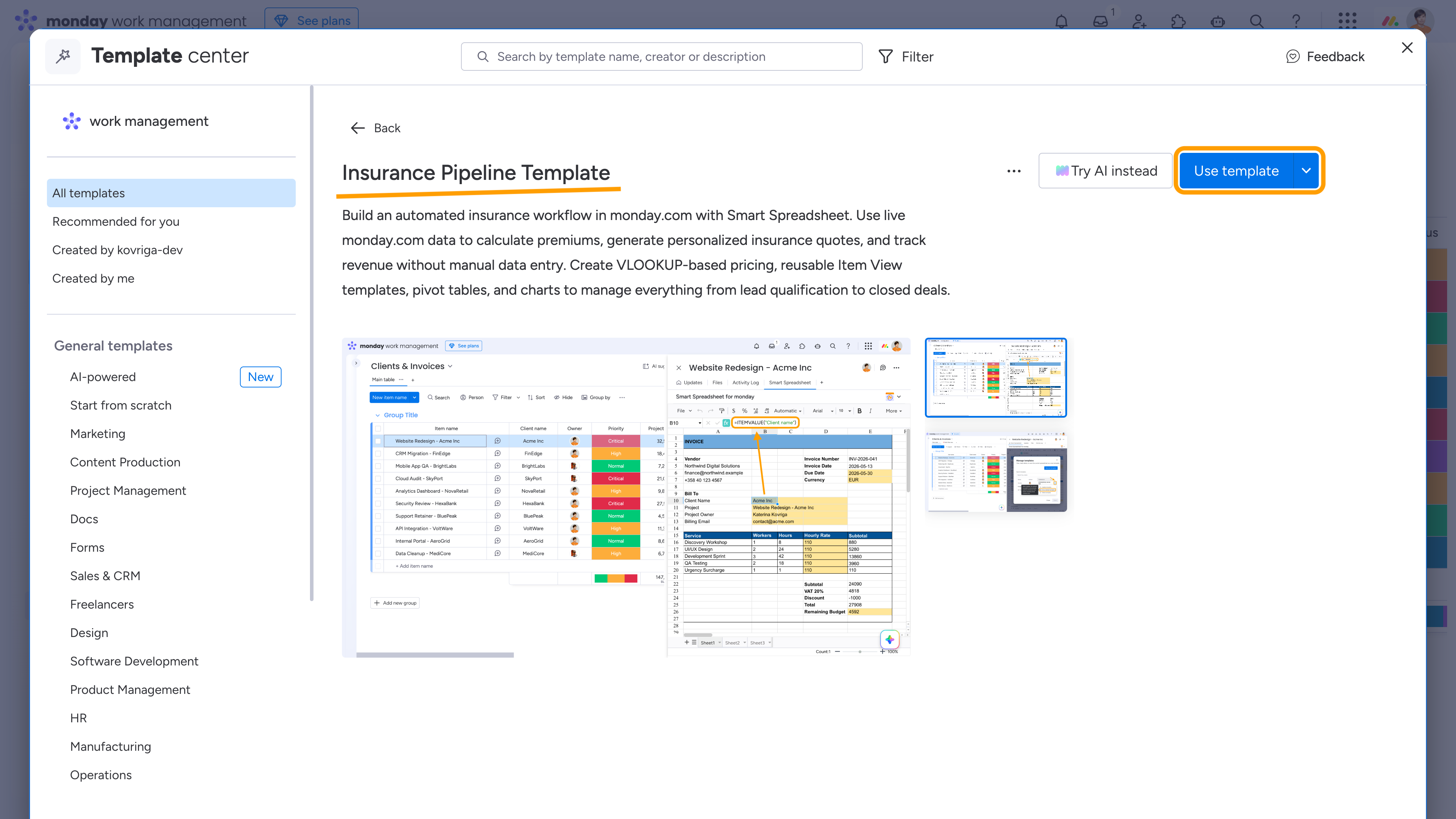Viewport: 1456px width, 819px height.
Task: Click the Insurance Pipeline Template title
Action: click(476, 172)
